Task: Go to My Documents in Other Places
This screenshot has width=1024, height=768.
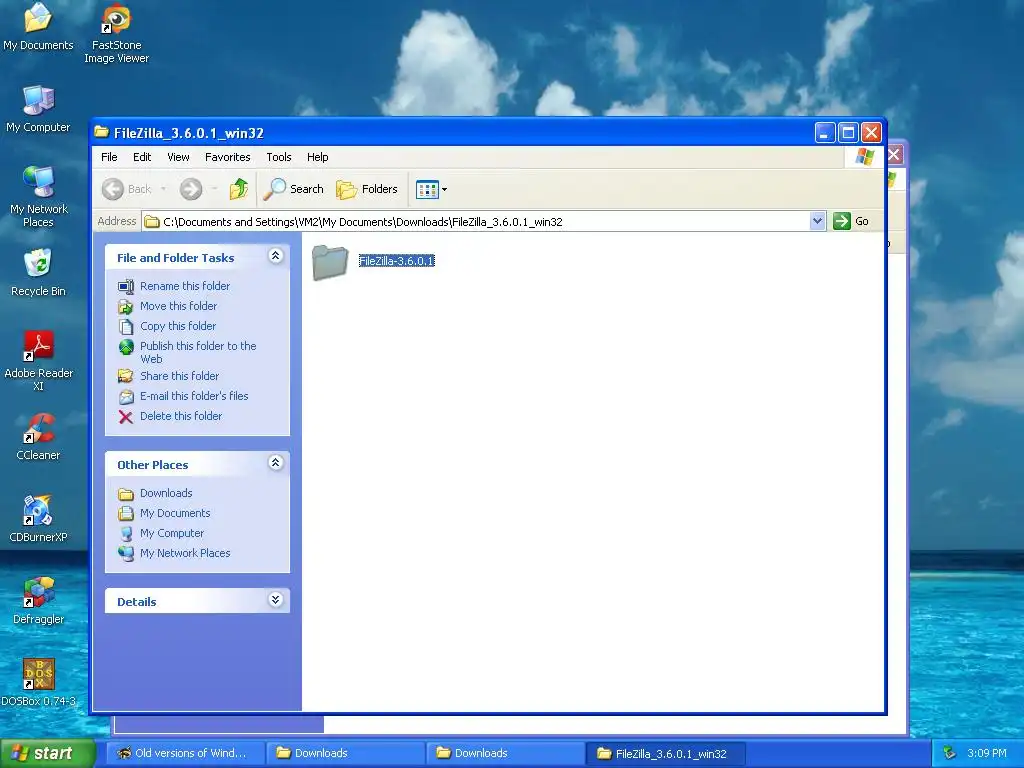Action: (175, 513)
